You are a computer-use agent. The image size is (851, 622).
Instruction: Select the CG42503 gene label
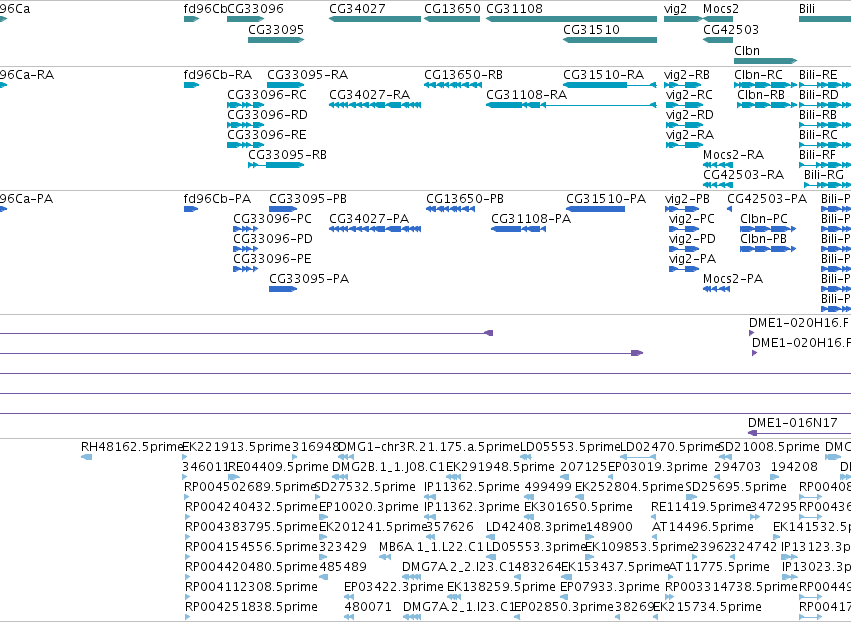(x=731, y=29)
